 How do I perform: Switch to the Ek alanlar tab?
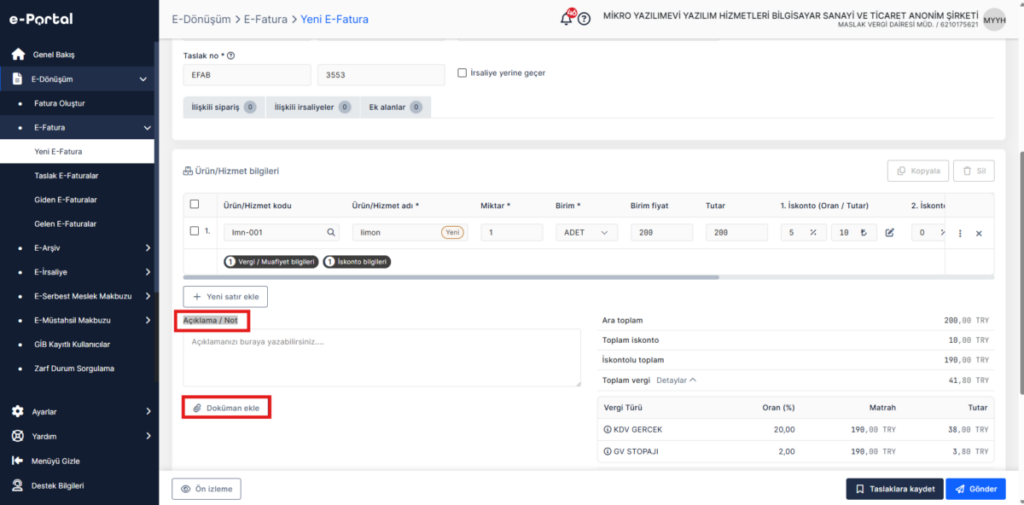(x=396, y=106)
